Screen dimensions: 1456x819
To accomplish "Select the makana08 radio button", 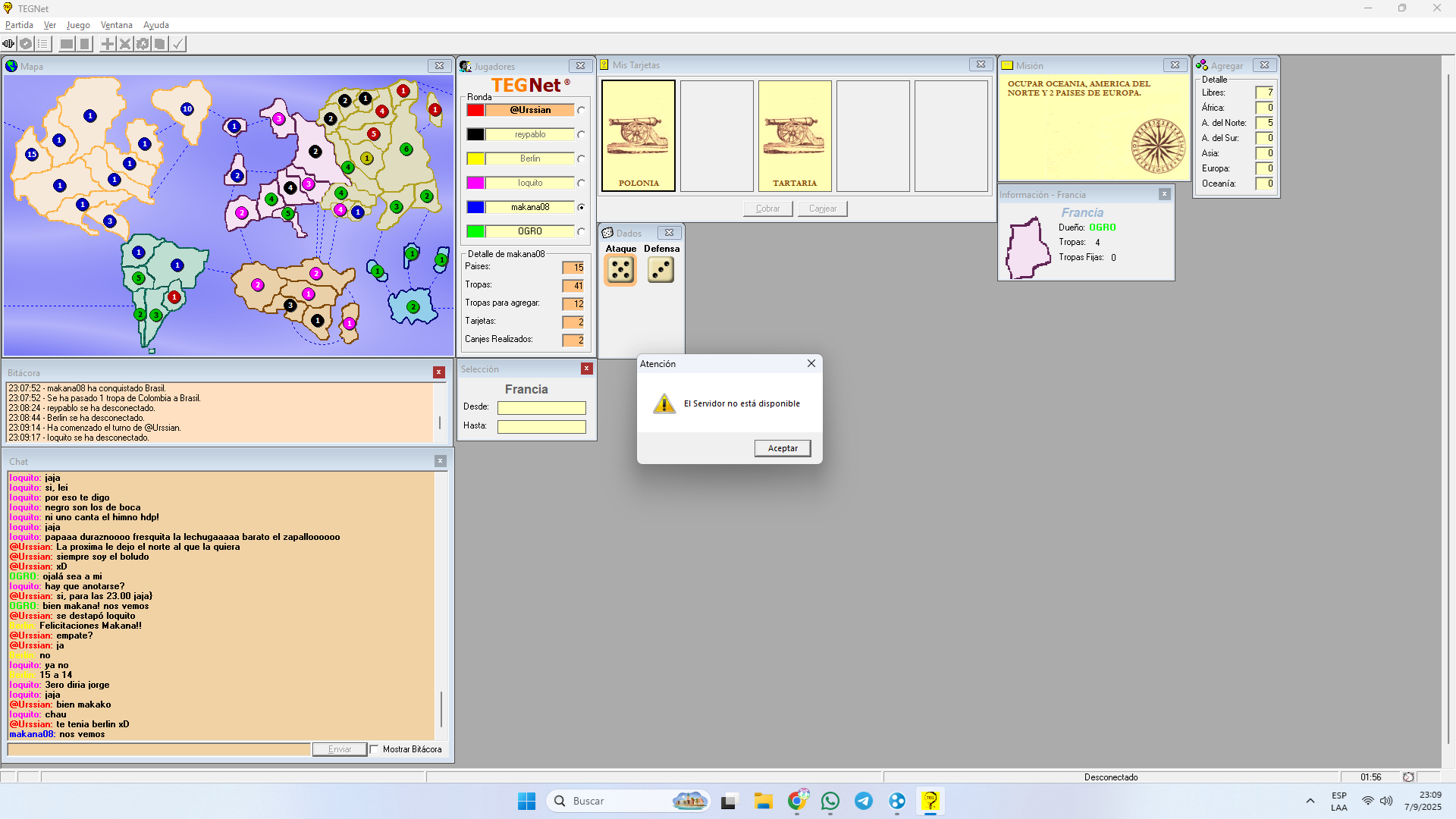I will [x=582, y=207].
